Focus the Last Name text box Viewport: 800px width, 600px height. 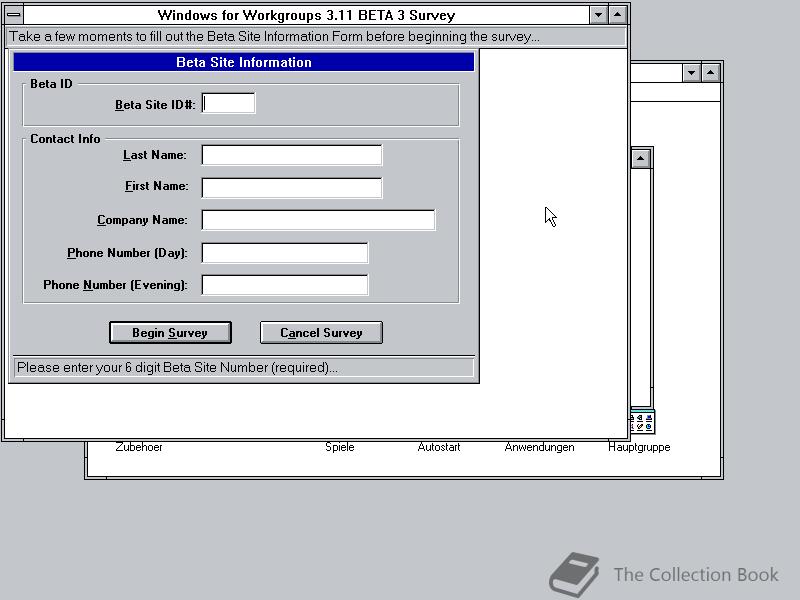[x=291, y=155]
